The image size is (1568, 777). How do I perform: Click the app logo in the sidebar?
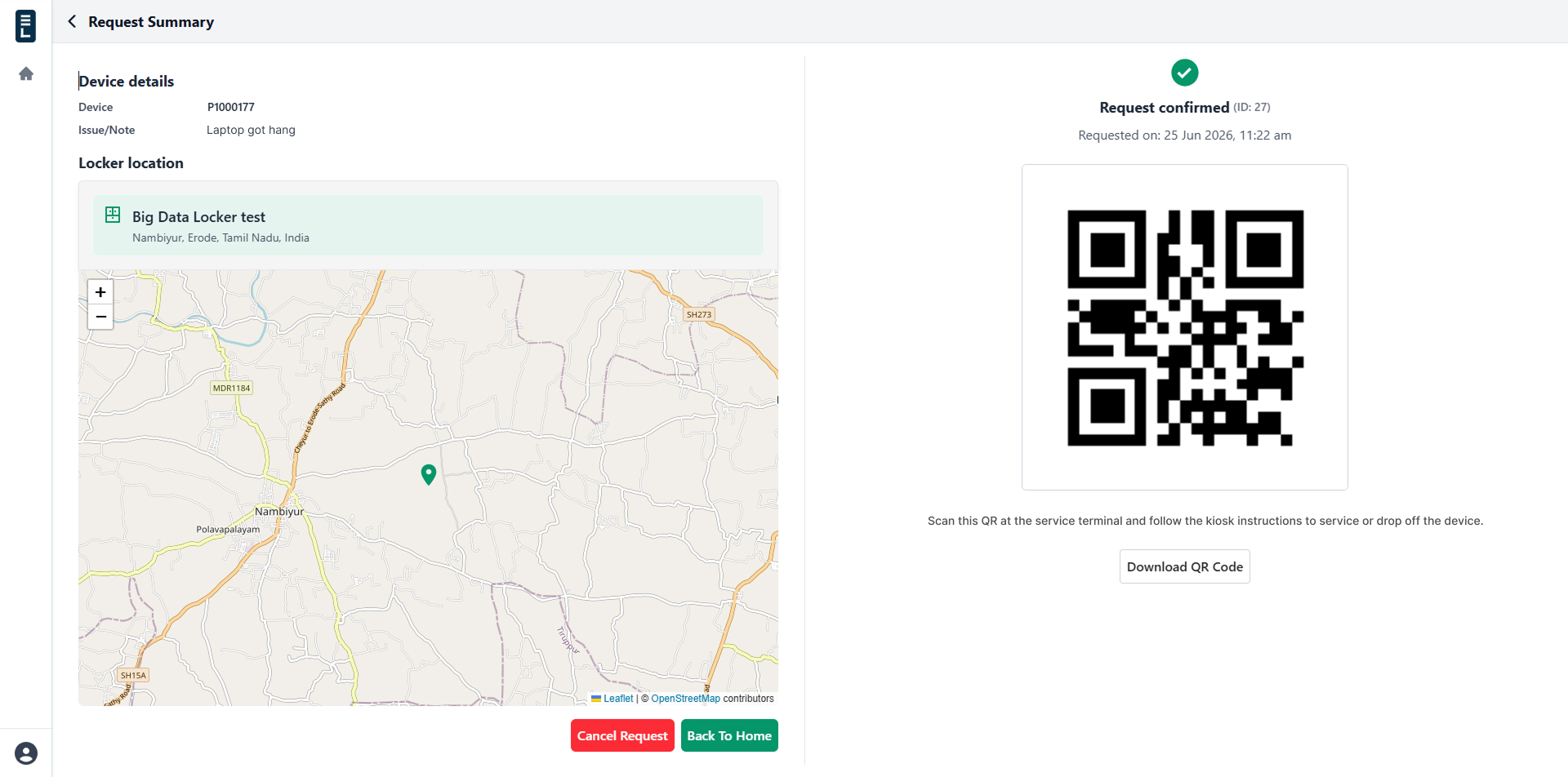(x=26, y=25)
